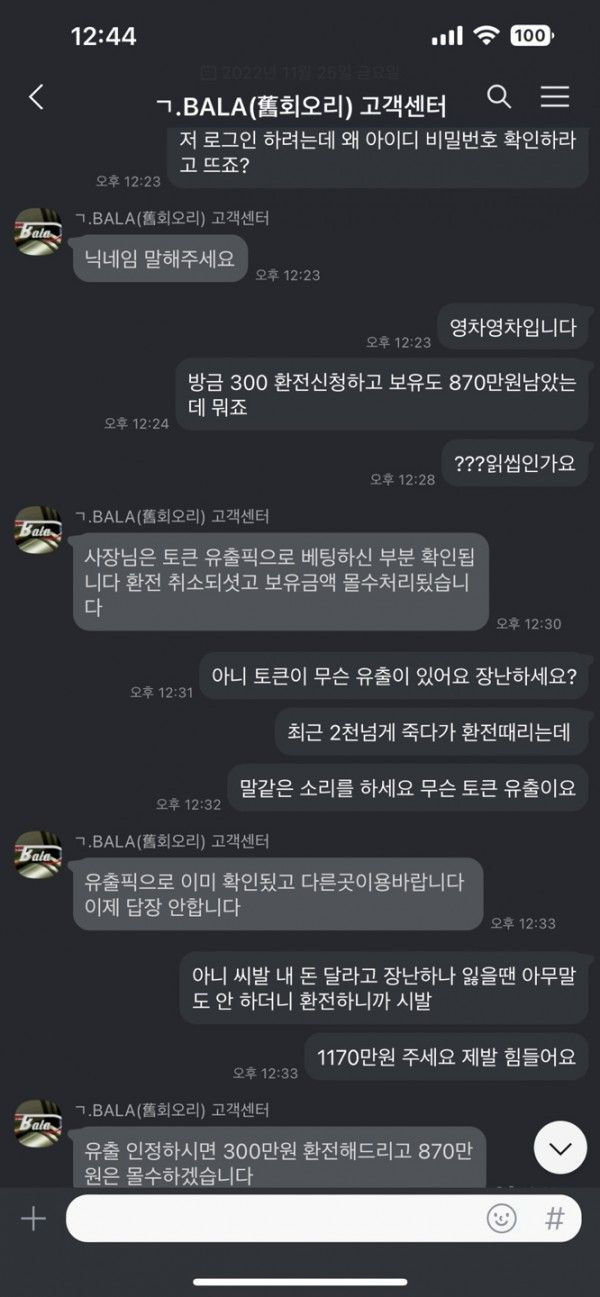The height and width of the screenshot is (1297, 600).
Task: Tap BALA avatar beside 이제 답장 안합니다
Action: pyautogui.click(x=38, y=854)
